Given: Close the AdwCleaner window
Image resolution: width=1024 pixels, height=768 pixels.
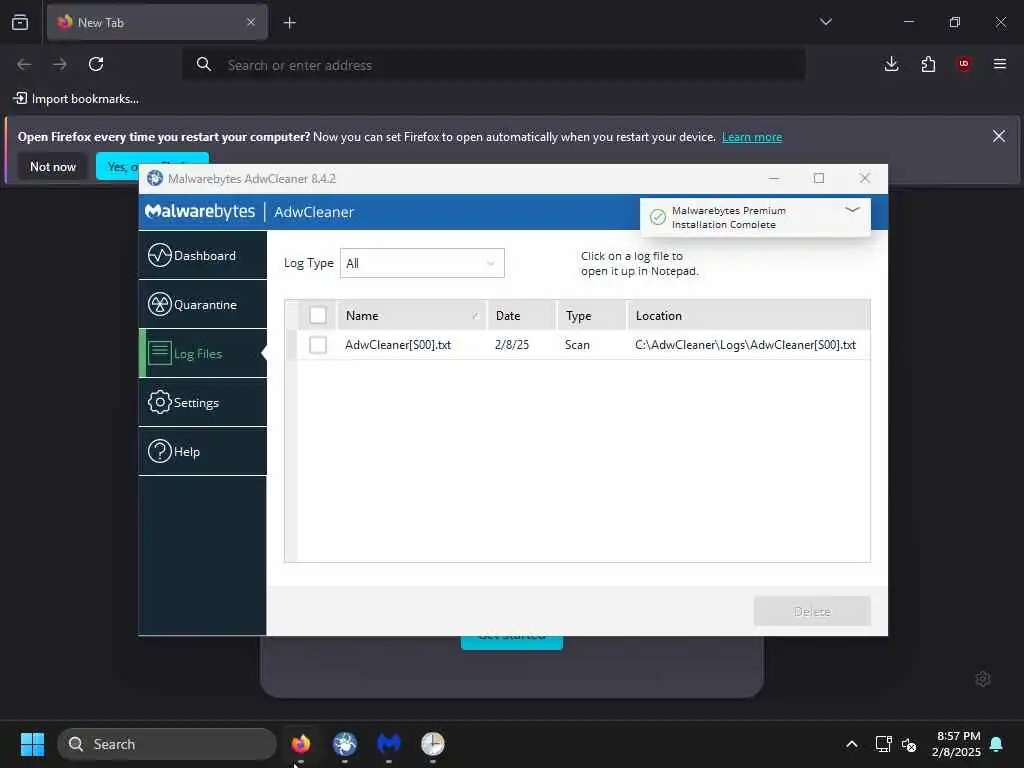Looking at the screenshot, I should coord(865,178).
